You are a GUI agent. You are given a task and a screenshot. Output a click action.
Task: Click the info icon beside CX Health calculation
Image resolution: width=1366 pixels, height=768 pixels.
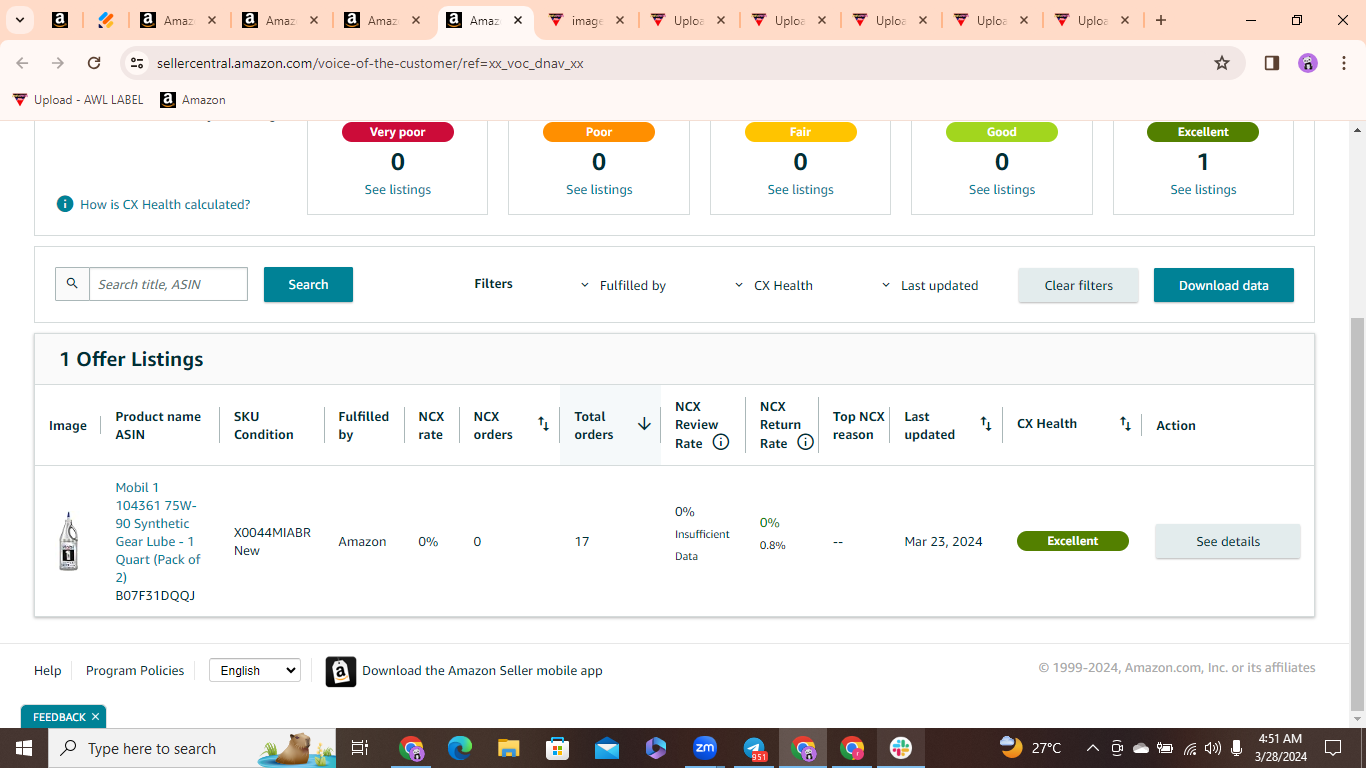[x=65, y=204]
